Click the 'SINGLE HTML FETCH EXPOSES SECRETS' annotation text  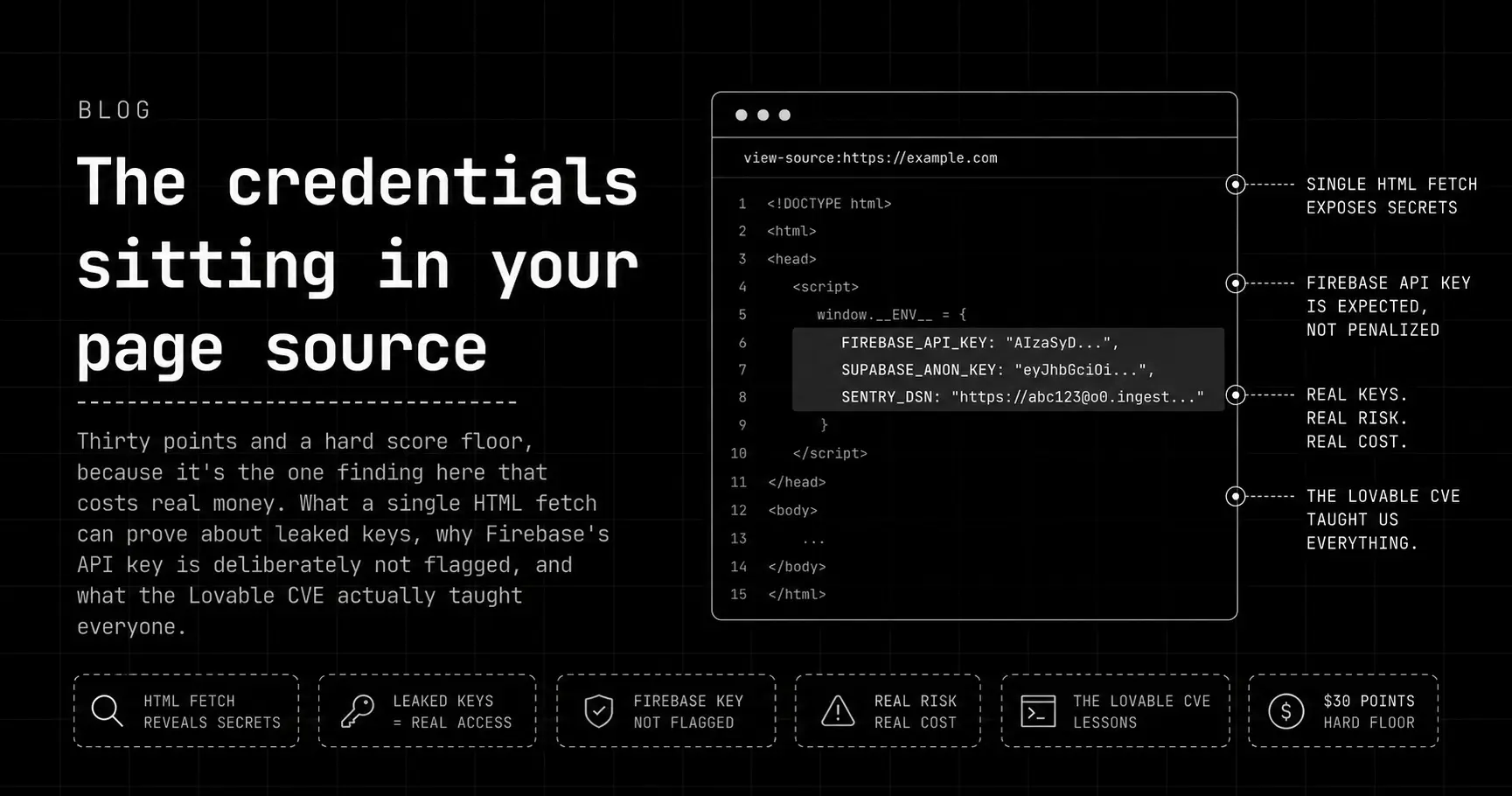click(1391, 196)
